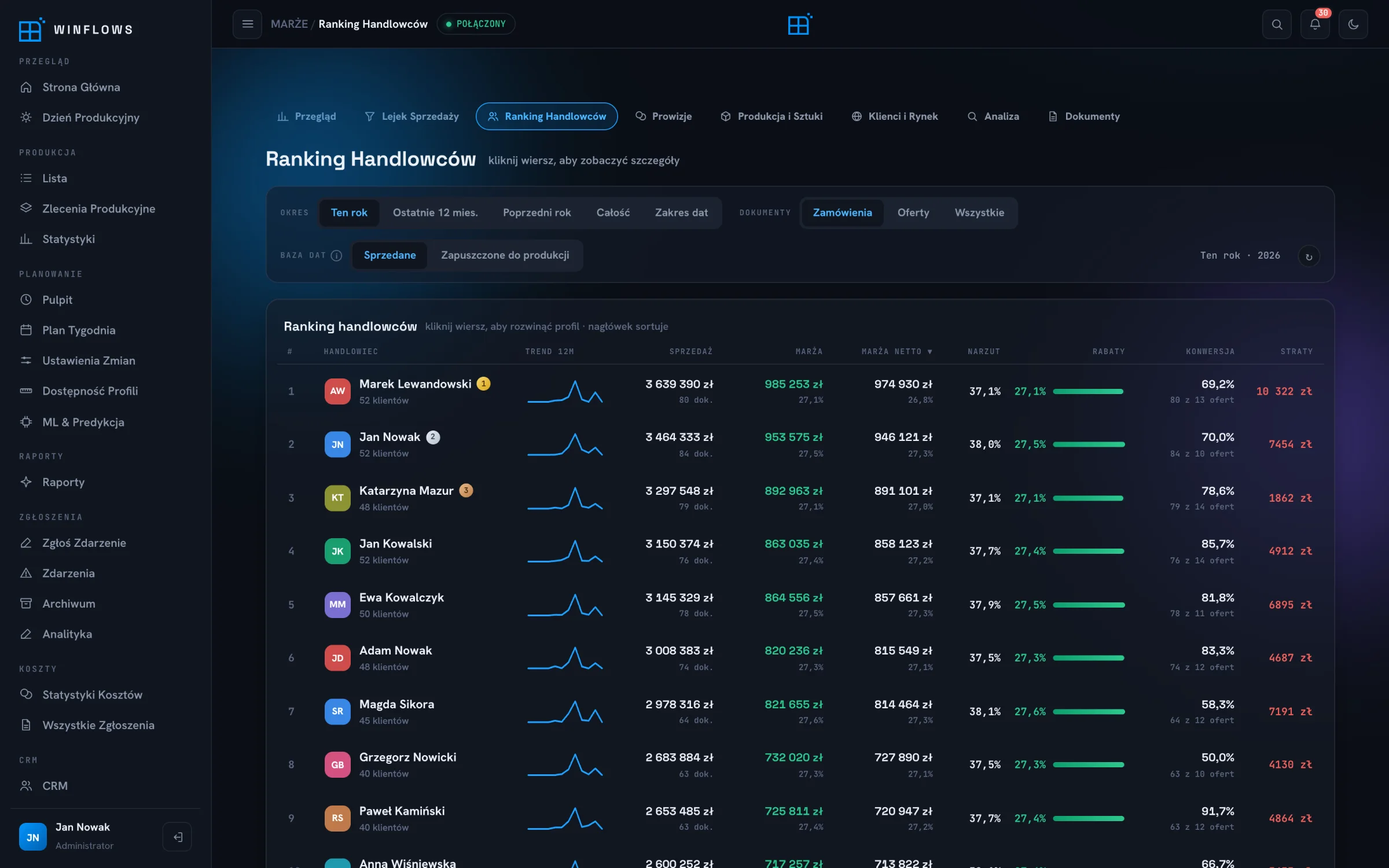This screenshot has width=1389, height=868.
Task: Click the Strona Główna home icon
Action: coord(26,87)
